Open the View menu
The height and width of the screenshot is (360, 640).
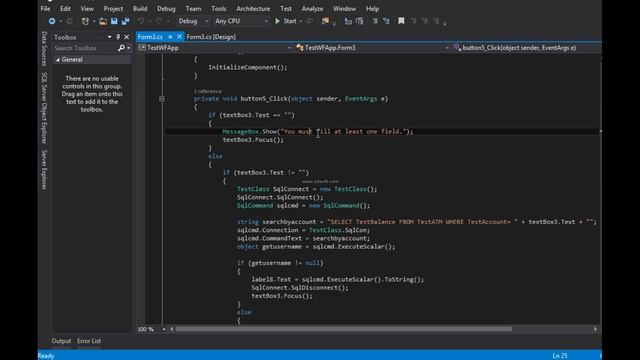pyautogui.click(x=87, y=9)
